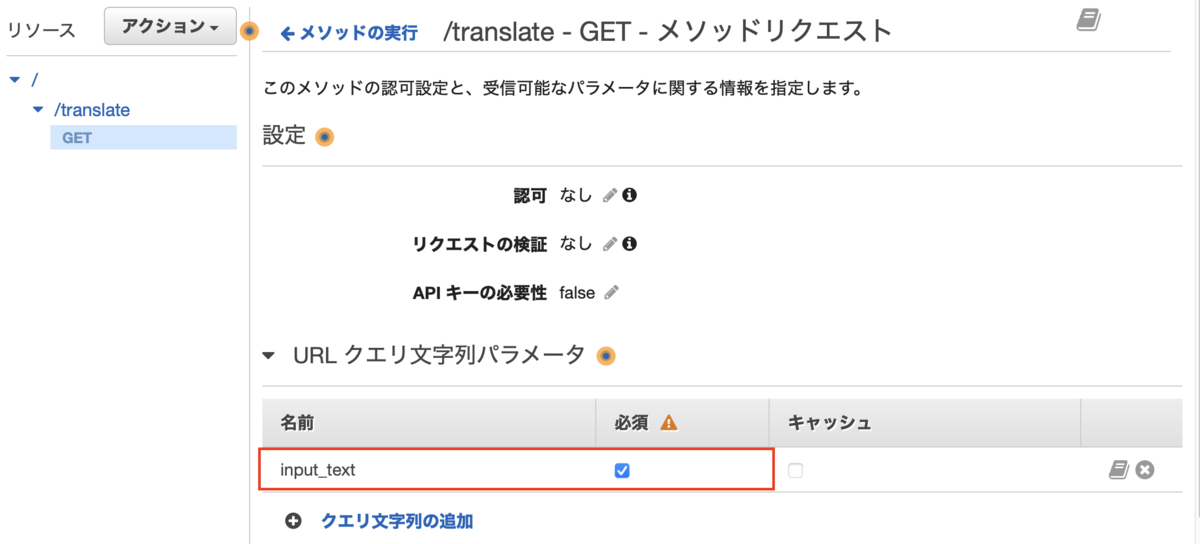Delete the input_text query parameter
Viewport: 1200px width, 544px height.
pos(1145,469)
